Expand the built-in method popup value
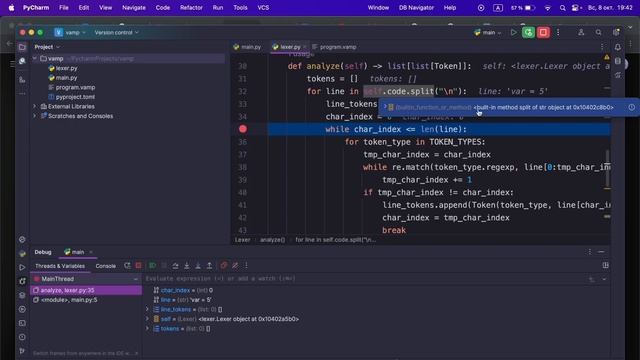Screen dimensions: 640x360 coord(385,107)
